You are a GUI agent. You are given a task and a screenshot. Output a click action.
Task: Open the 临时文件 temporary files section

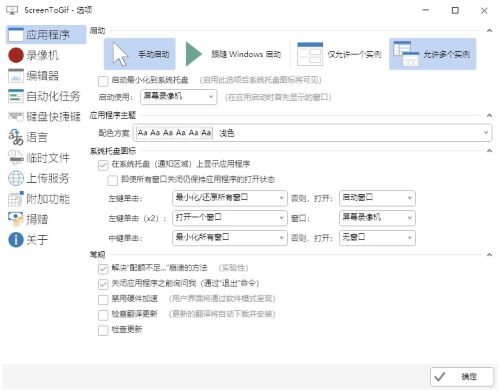[39, 158]
